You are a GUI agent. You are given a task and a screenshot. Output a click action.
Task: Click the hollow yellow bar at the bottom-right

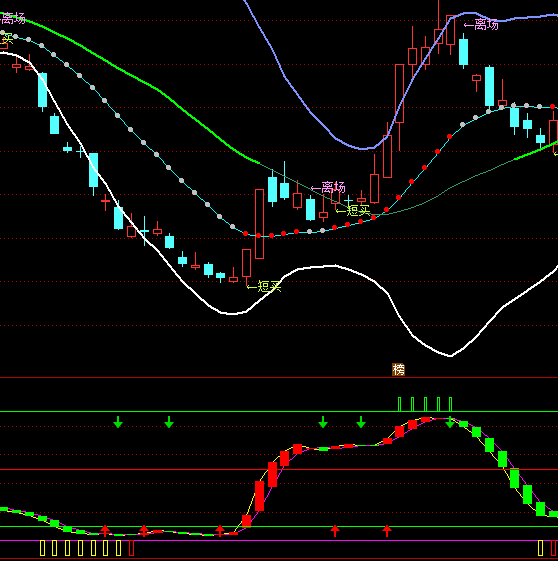540,548
